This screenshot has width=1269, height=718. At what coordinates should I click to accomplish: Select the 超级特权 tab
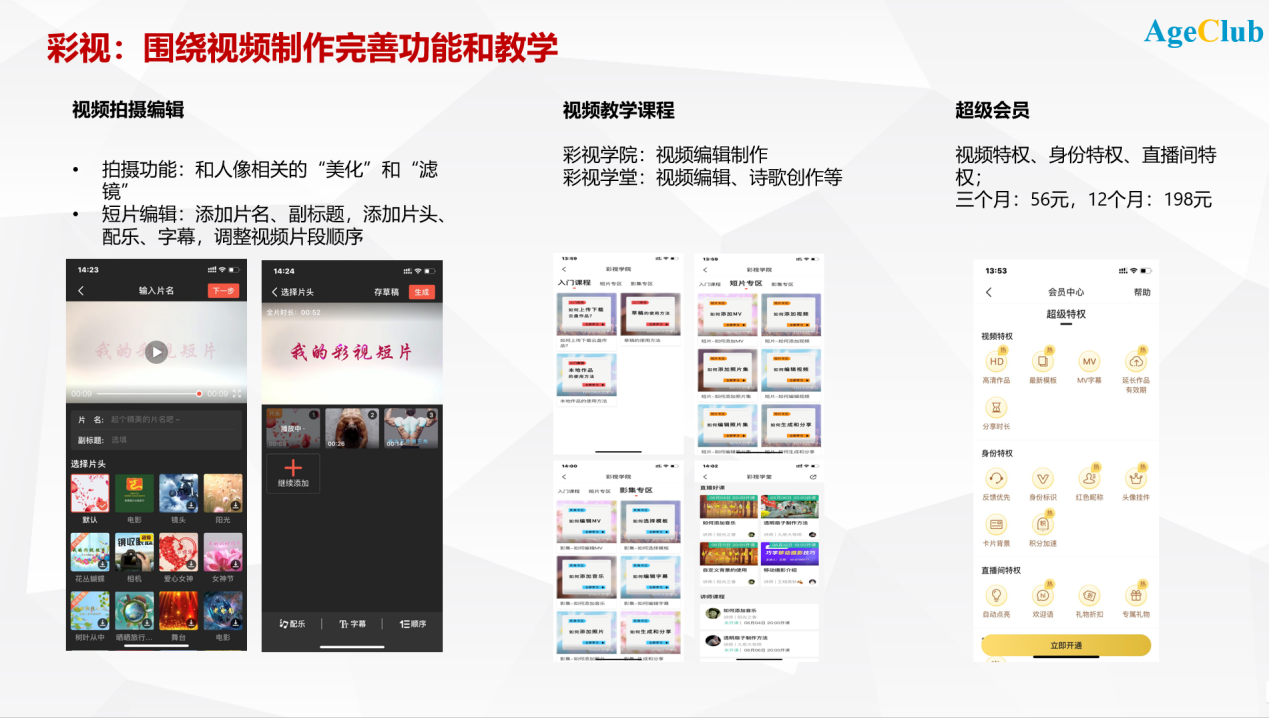tap(1066, 314)
